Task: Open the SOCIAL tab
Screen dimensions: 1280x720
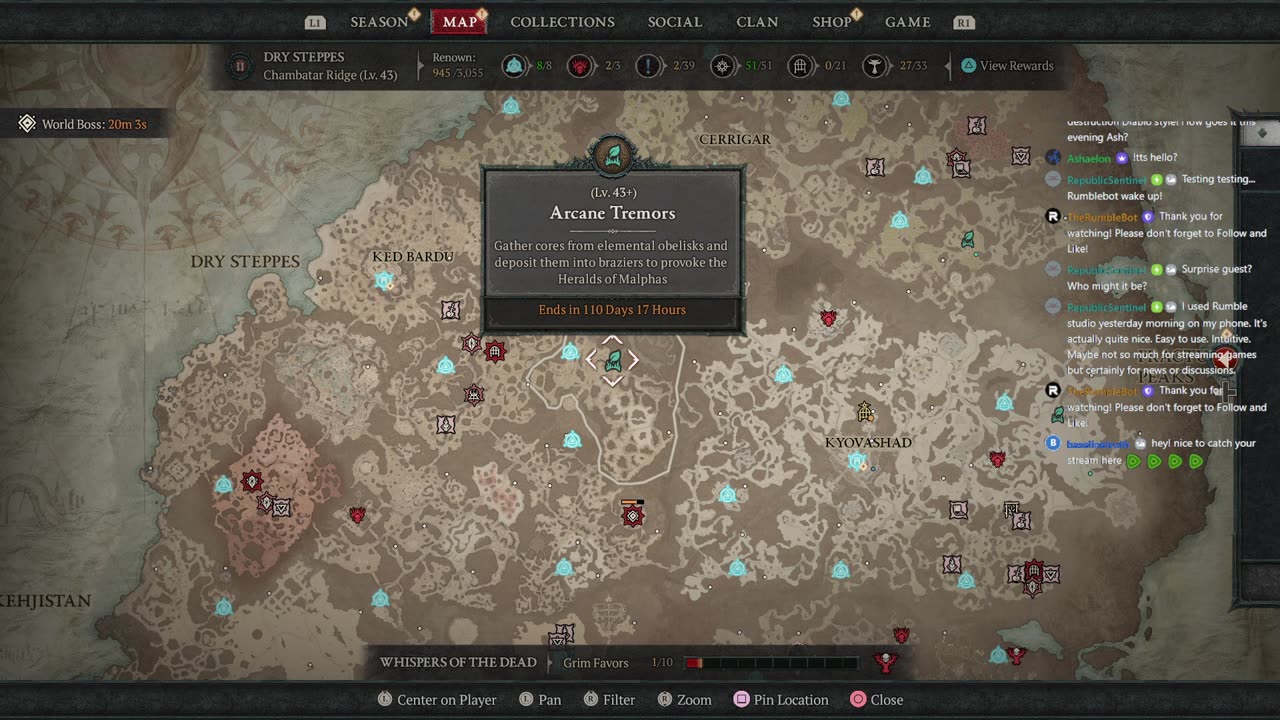Action: [x=675, y=22]
